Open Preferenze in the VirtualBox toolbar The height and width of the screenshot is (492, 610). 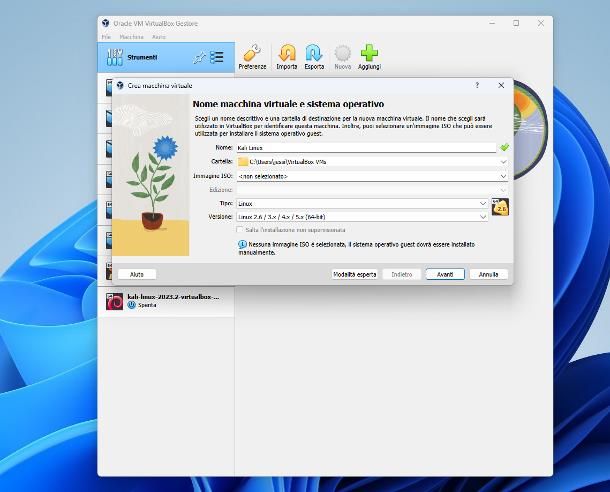point(252,57)
